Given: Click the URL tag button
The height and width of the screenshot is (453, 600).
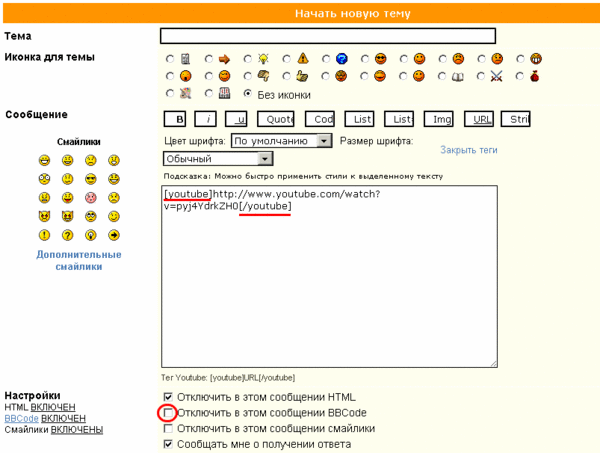Looking at the screenshot, I should 482,119.
